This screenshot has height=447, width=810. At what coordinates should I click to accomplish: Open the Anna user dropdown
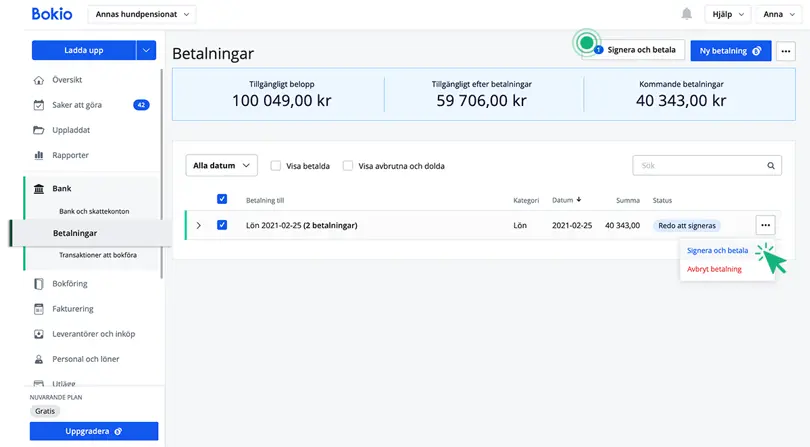778,14
